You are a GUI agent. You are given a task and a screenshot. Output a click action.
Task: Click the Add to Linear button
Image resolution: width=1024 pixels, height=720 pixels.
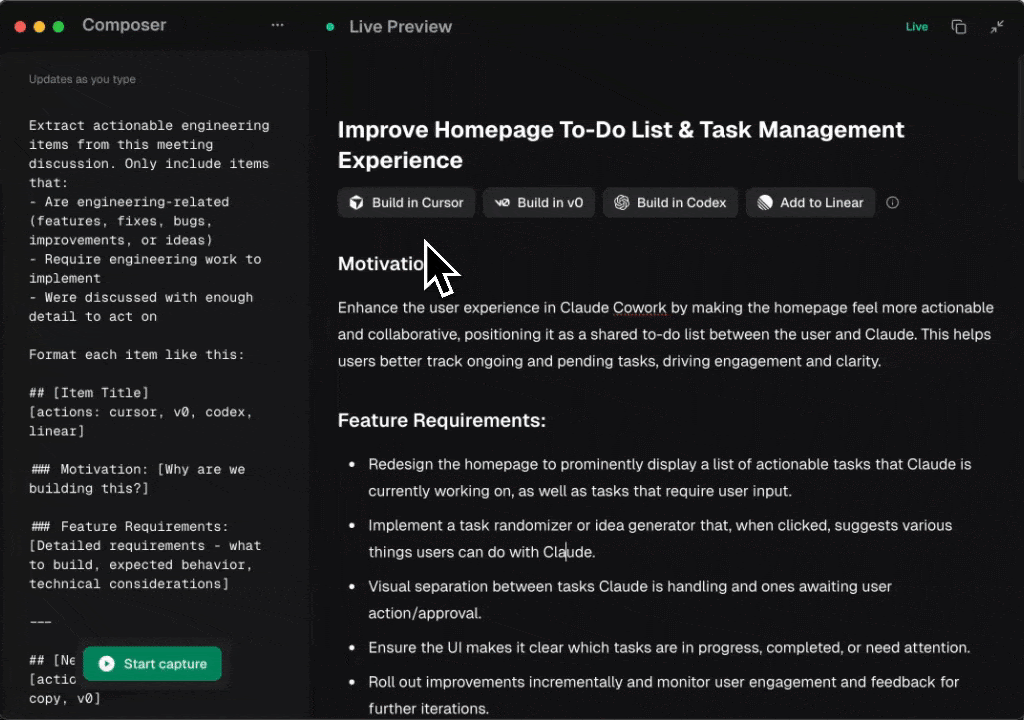[x=810, y=203]
